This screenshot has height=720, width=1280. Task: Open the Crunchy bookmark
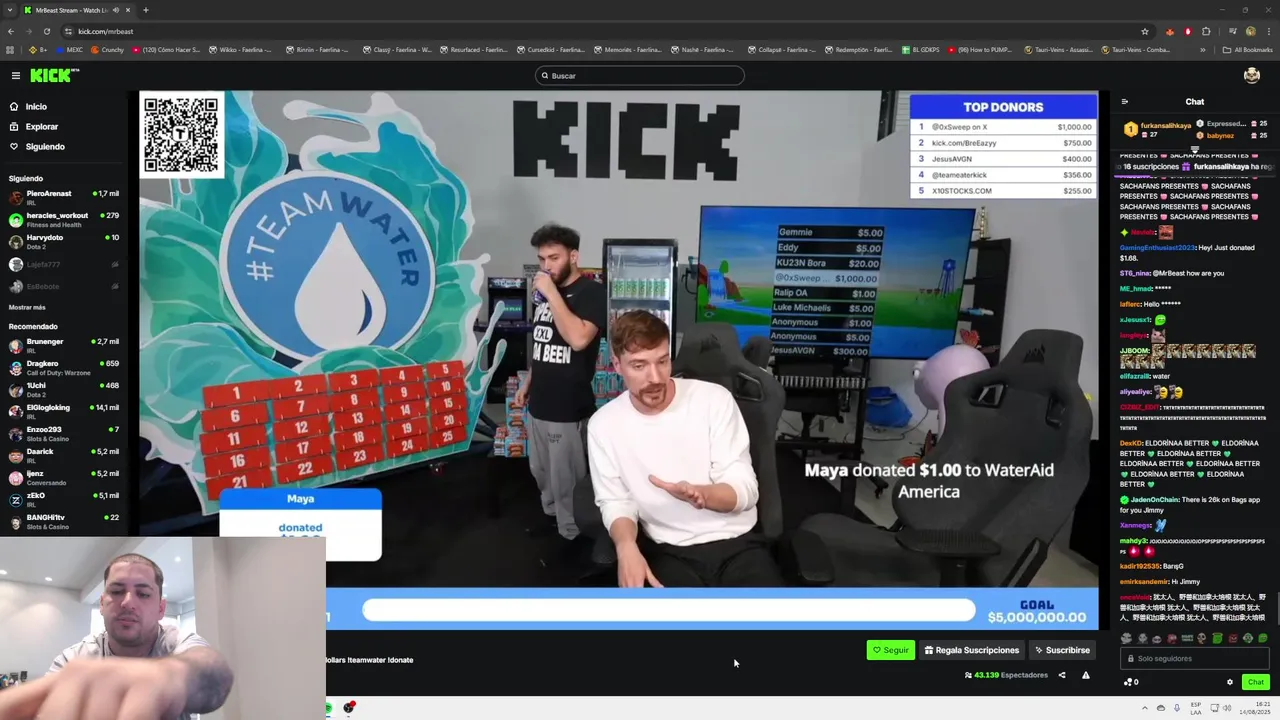click(x=107, y=49)
